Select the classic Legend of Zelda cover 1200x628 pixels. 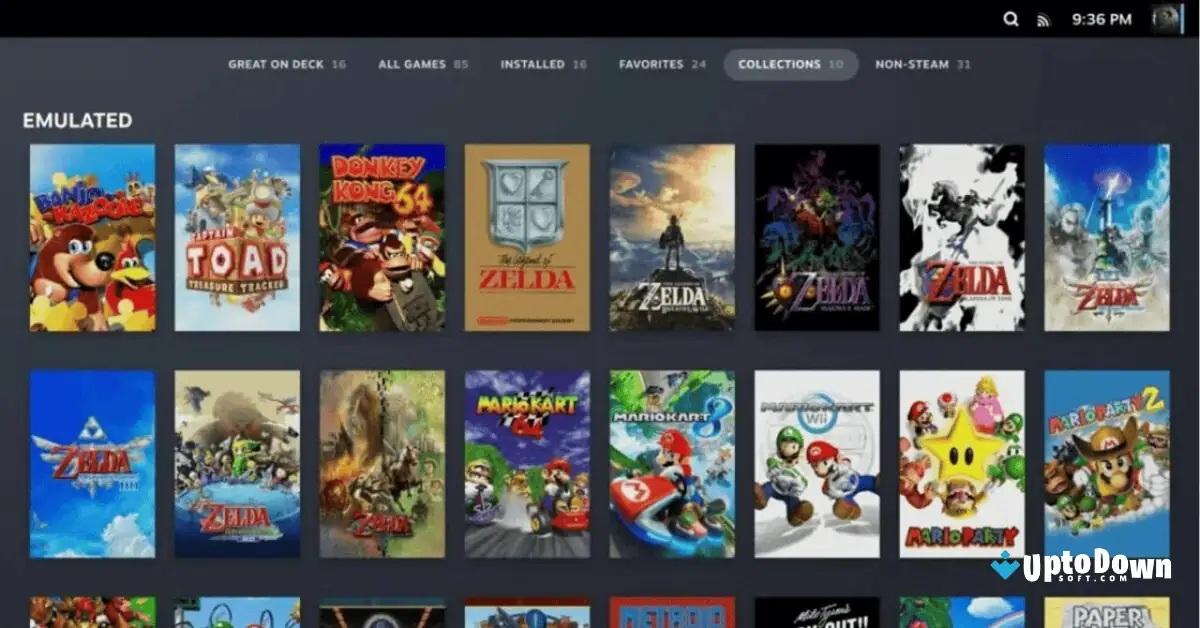[x=527, y=237]
